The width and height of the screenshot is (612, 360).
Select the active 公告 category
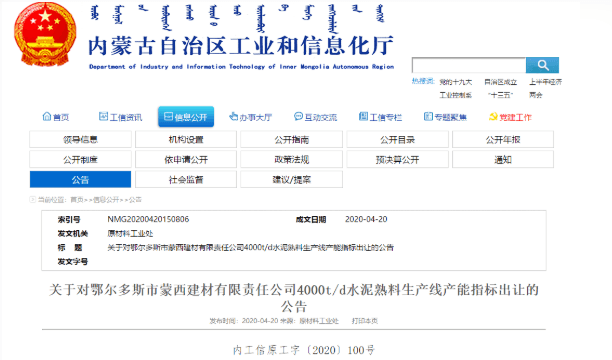80,180
